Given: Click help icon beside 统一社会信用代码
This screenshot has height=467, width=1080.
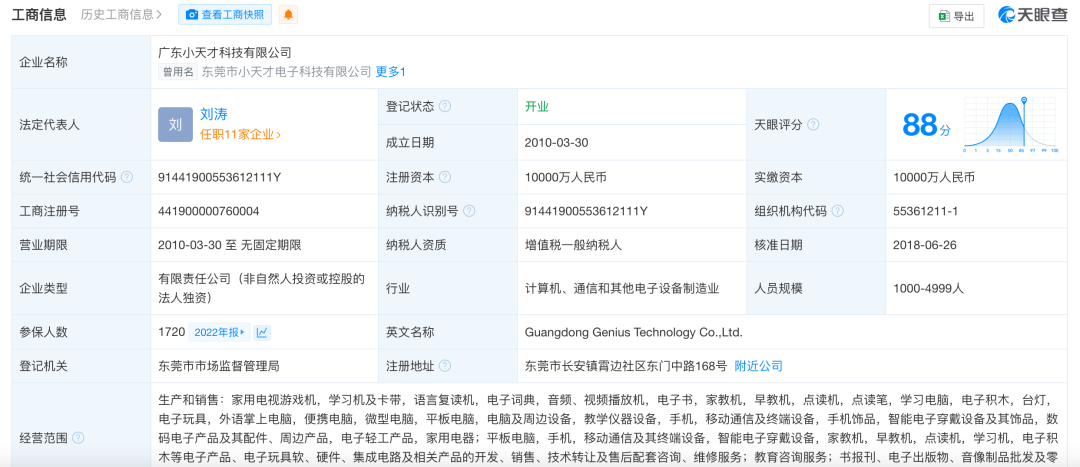Looking at the screenshot, I should pyautogui.click(x=127, y=177).
